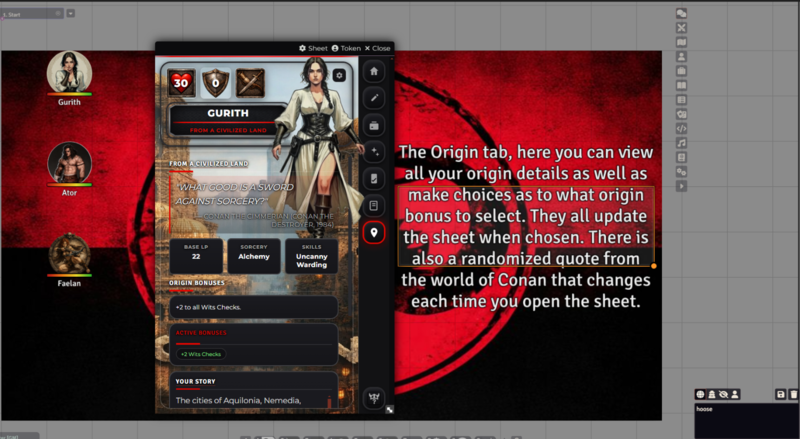Screen dimensions: 800x439
Task: Click the heart life points badge
Action: pyautogui.click(x=181, y=83)
